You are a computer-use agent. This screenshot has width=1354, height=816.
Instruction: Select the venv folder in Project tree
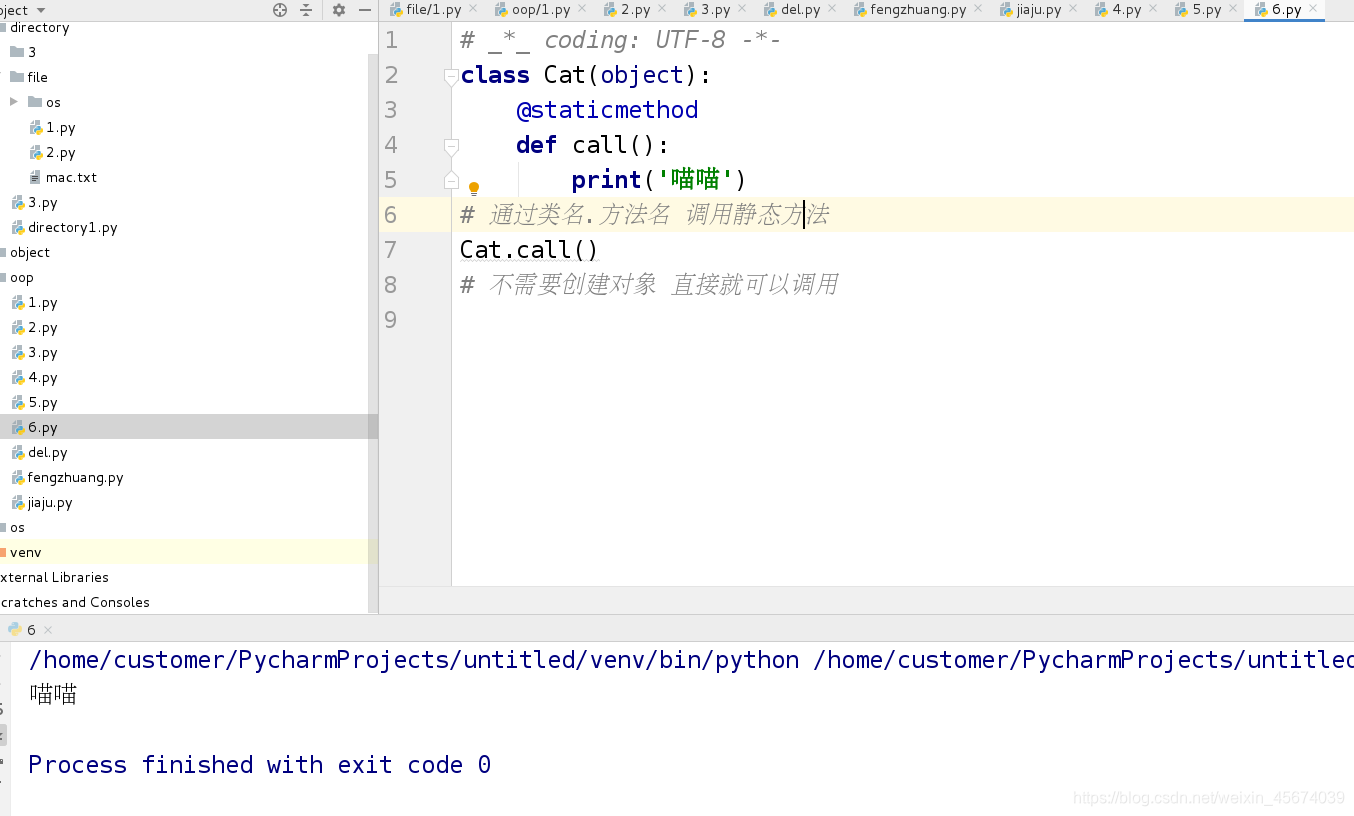tap(25, 552)
